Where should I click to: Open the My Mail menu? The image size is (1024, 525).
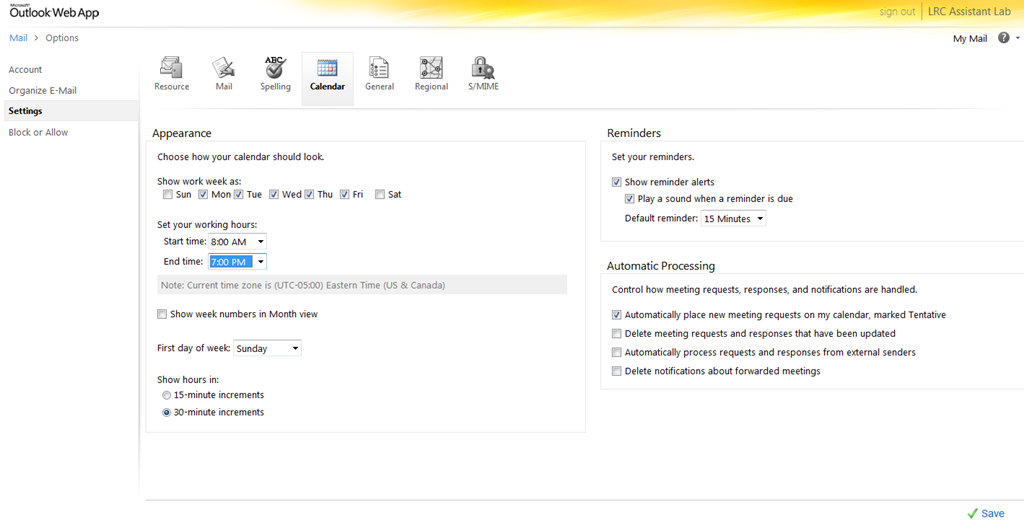pos(970,39)
